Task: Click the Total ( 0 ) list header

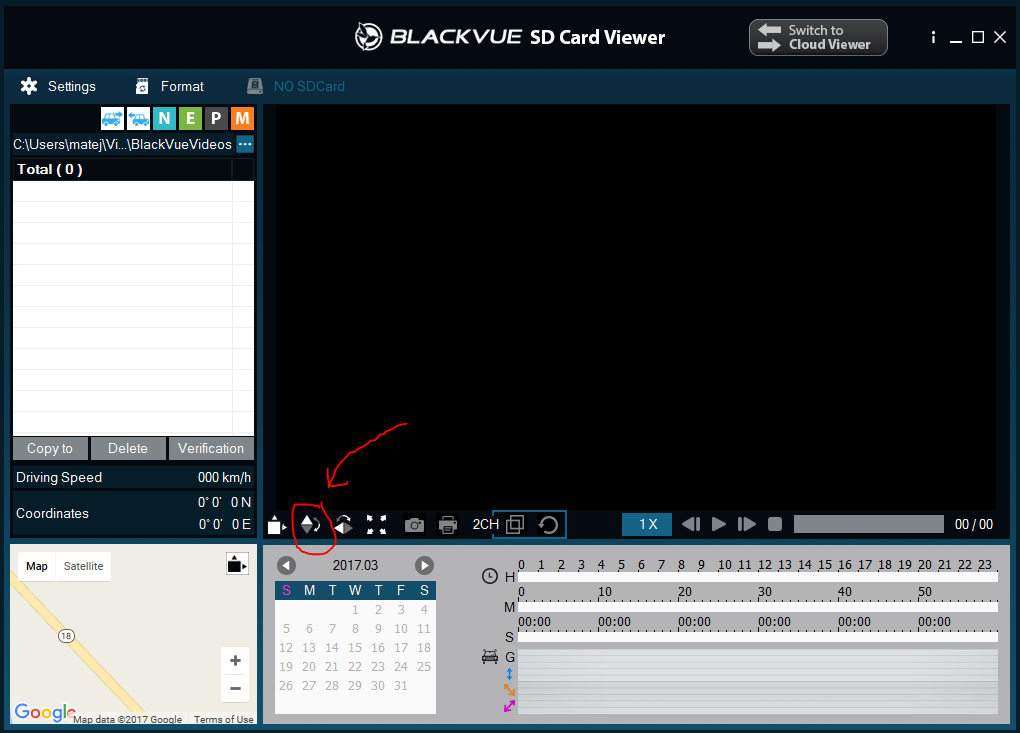Action: click(x=122, y=169)
